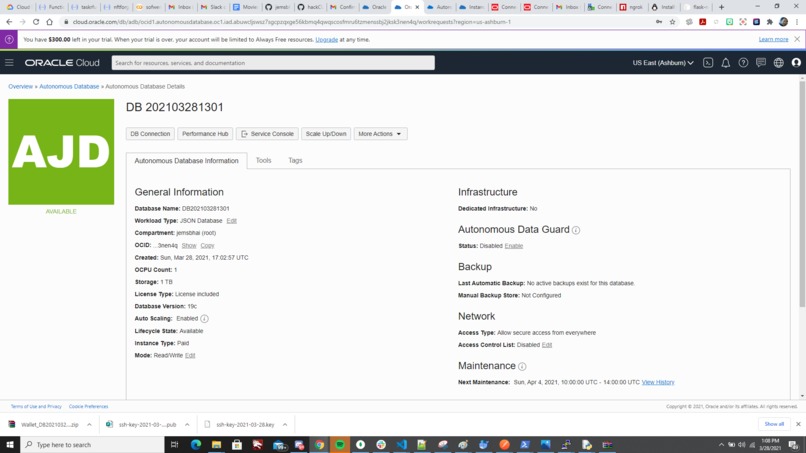Screen dimensions: 806x453
Task: Open Terms of Use and Privacy
Action: point(36,406)
